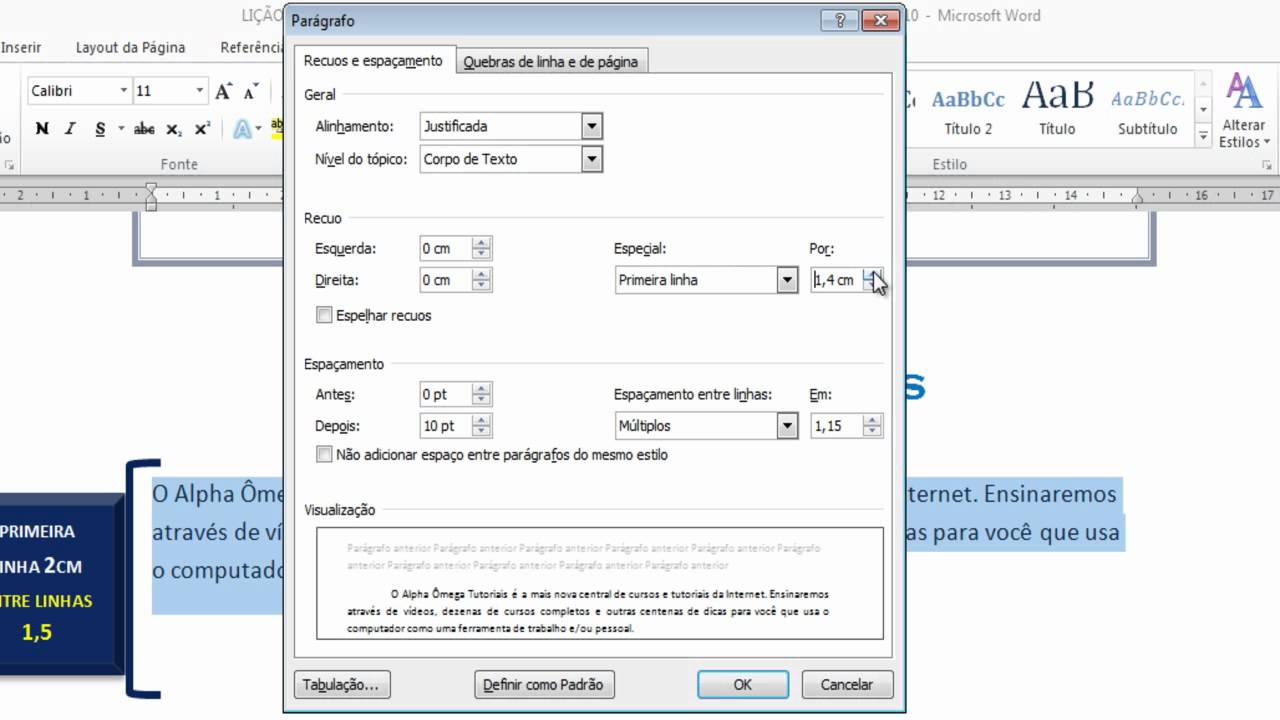Open Alinhamento dropdown

coord(592,127)
